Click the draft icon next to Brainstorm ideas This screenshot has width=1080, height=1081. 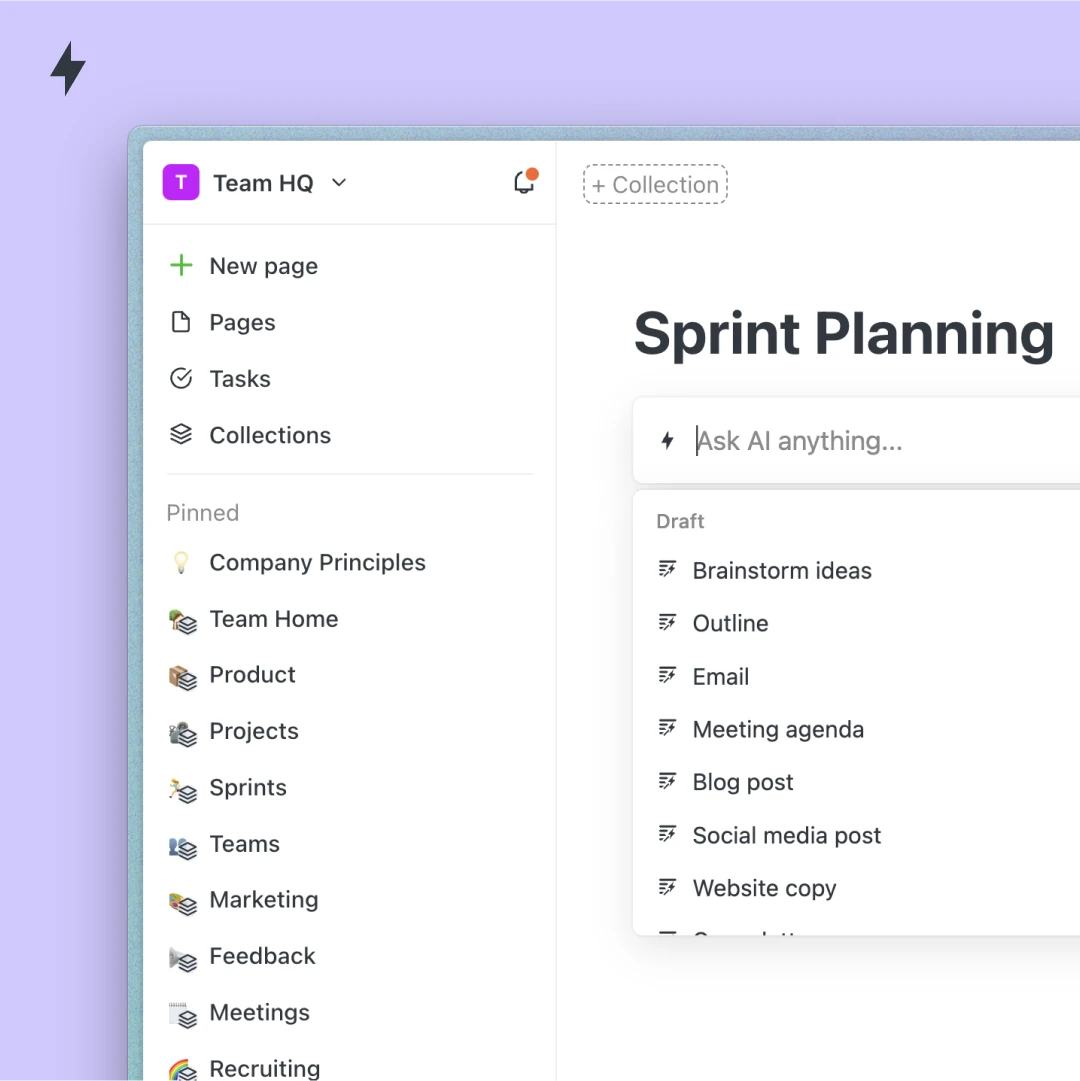point(667,569)
